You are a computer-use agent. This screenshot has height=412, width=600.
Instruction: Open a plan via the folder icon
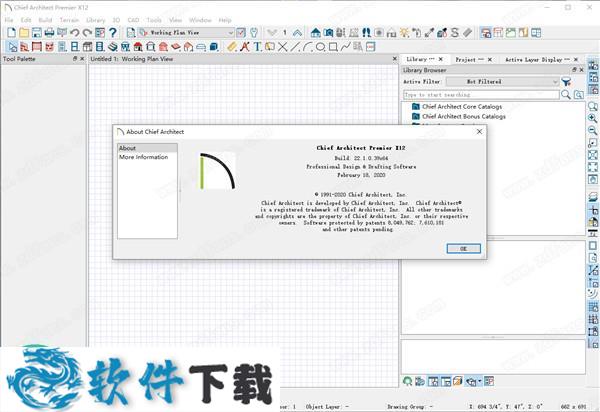pyautogui.click(x=24, y=33)
